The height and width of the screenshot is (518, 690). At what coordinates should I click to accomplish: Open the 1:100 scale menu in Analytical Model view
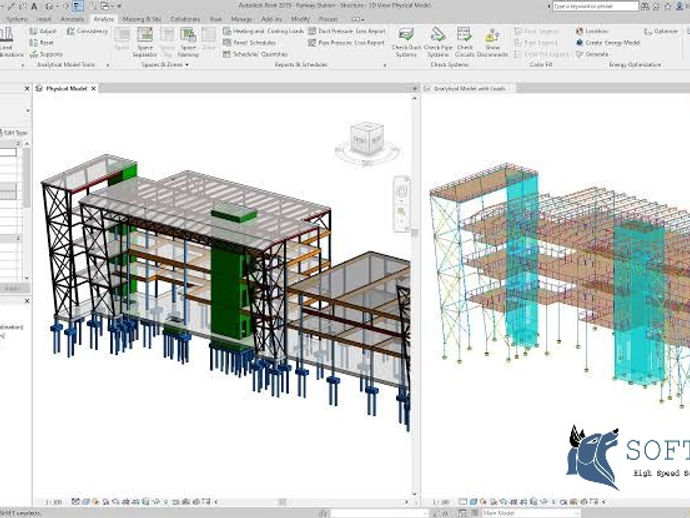[441, 502]
